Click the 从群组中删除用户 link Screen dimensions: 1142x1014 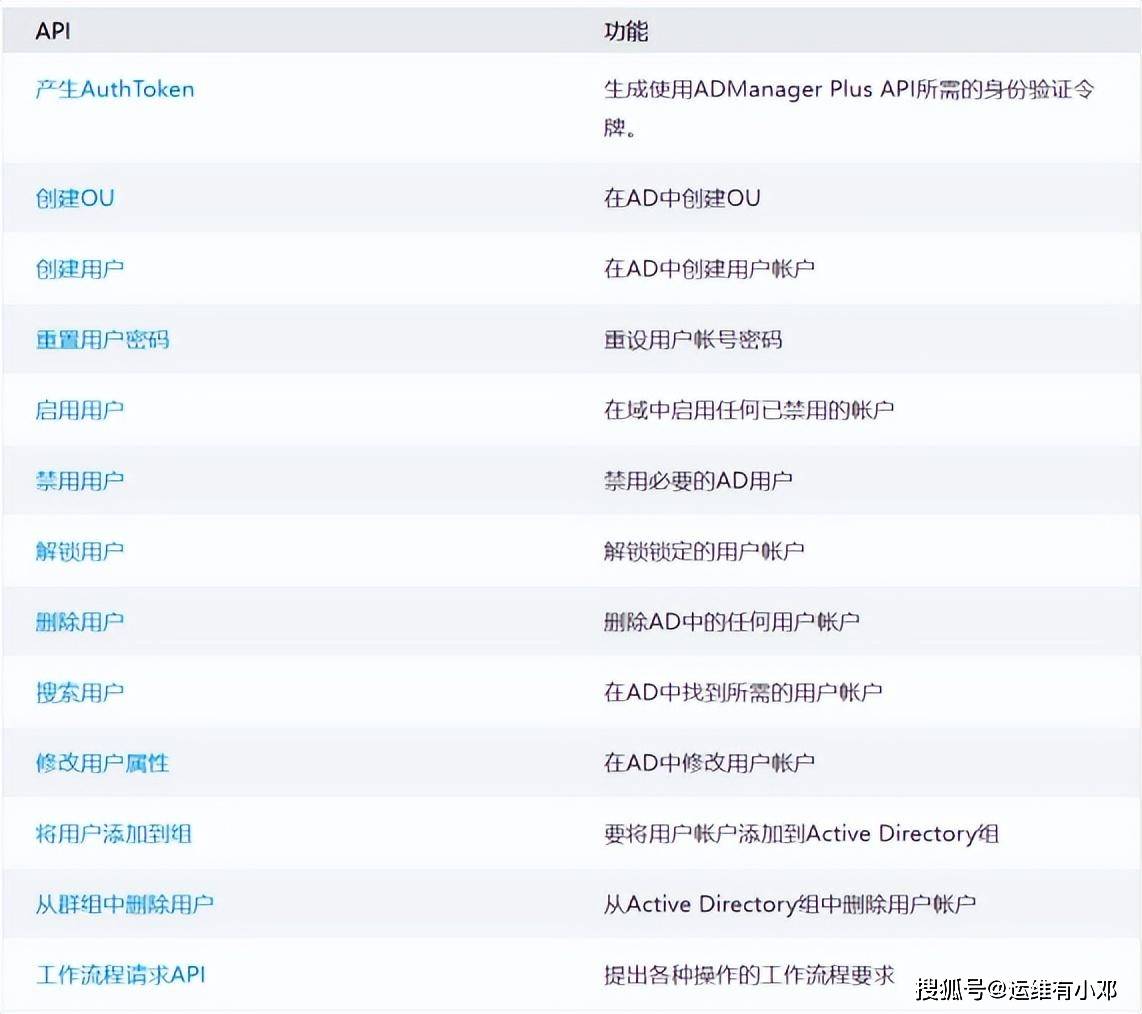(x=125, y=904)
